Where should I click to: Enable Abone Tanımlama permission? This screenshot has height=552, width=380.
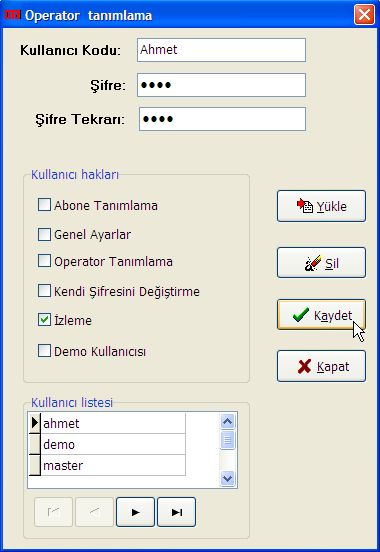pyautogui.click(x=44, y=205)
